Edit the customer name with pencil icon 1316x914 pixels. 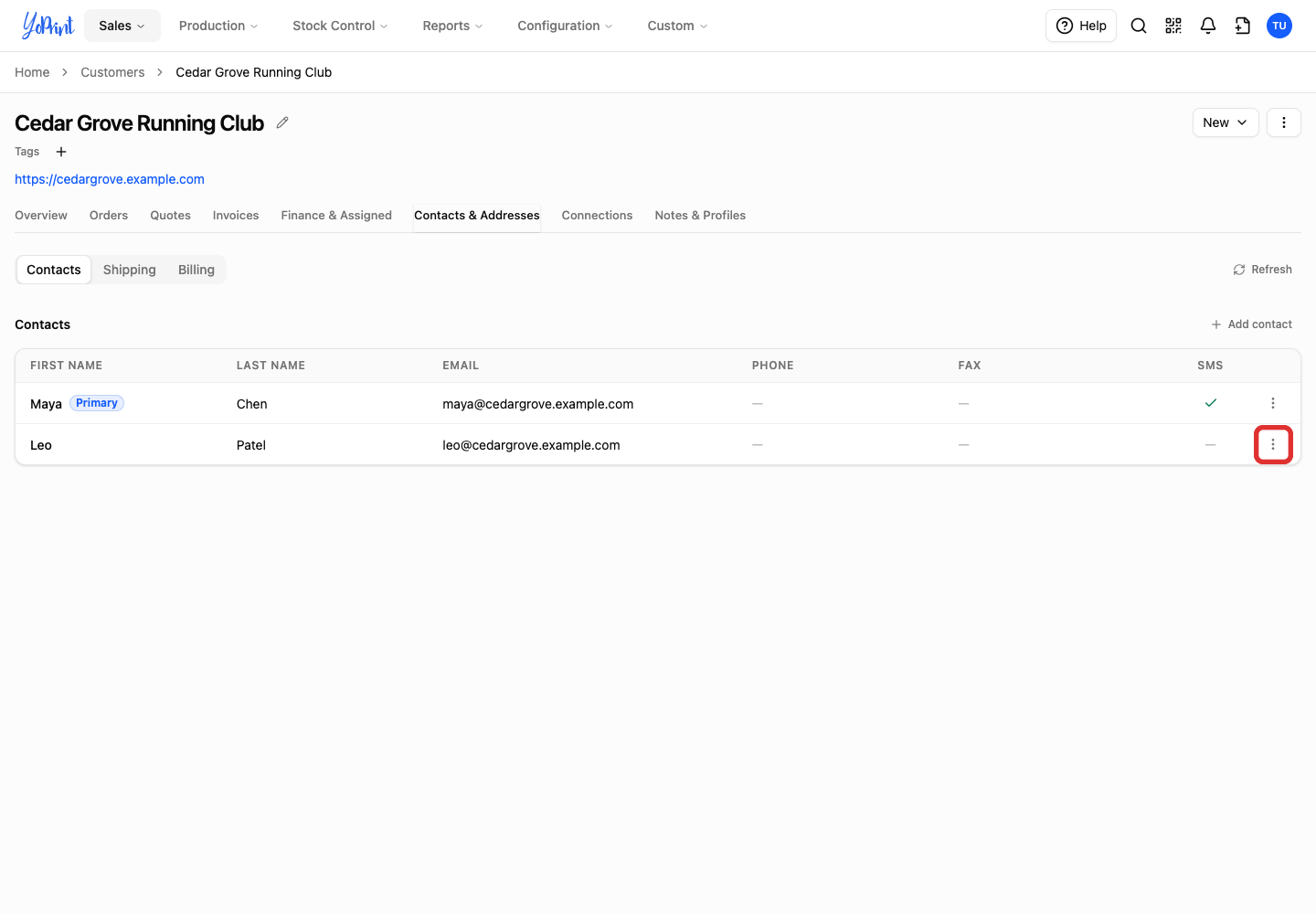(x=282, y=122)
